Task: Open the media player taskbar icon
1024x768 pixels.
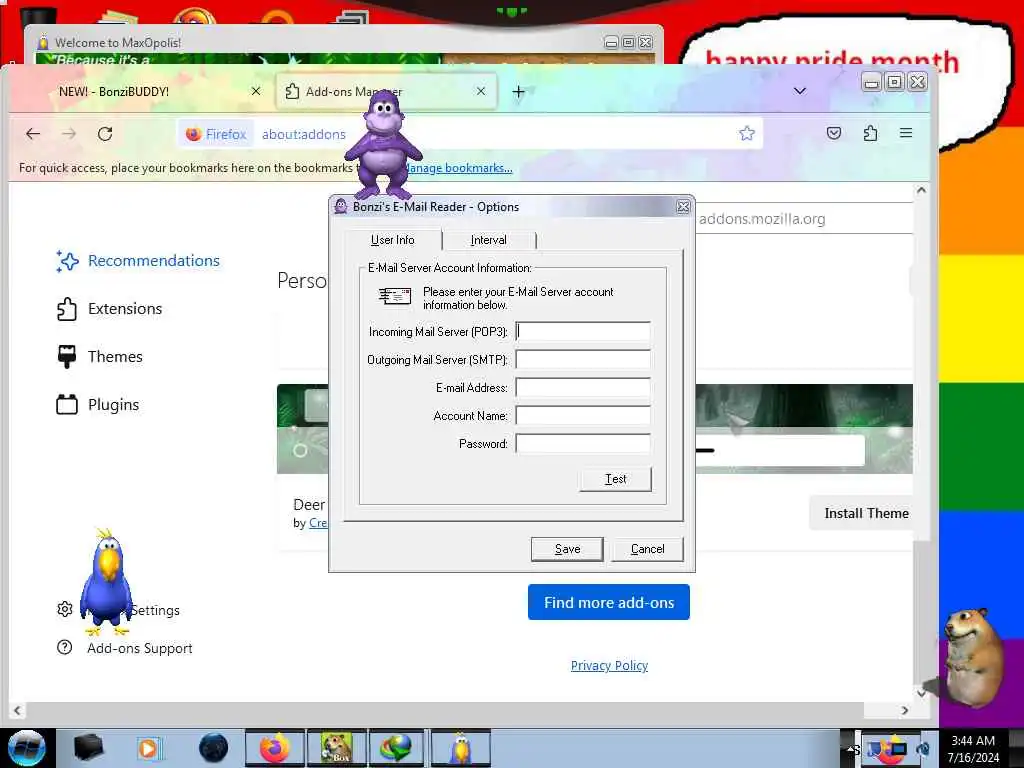Action: pyautogui.click(x=150, y=748)
